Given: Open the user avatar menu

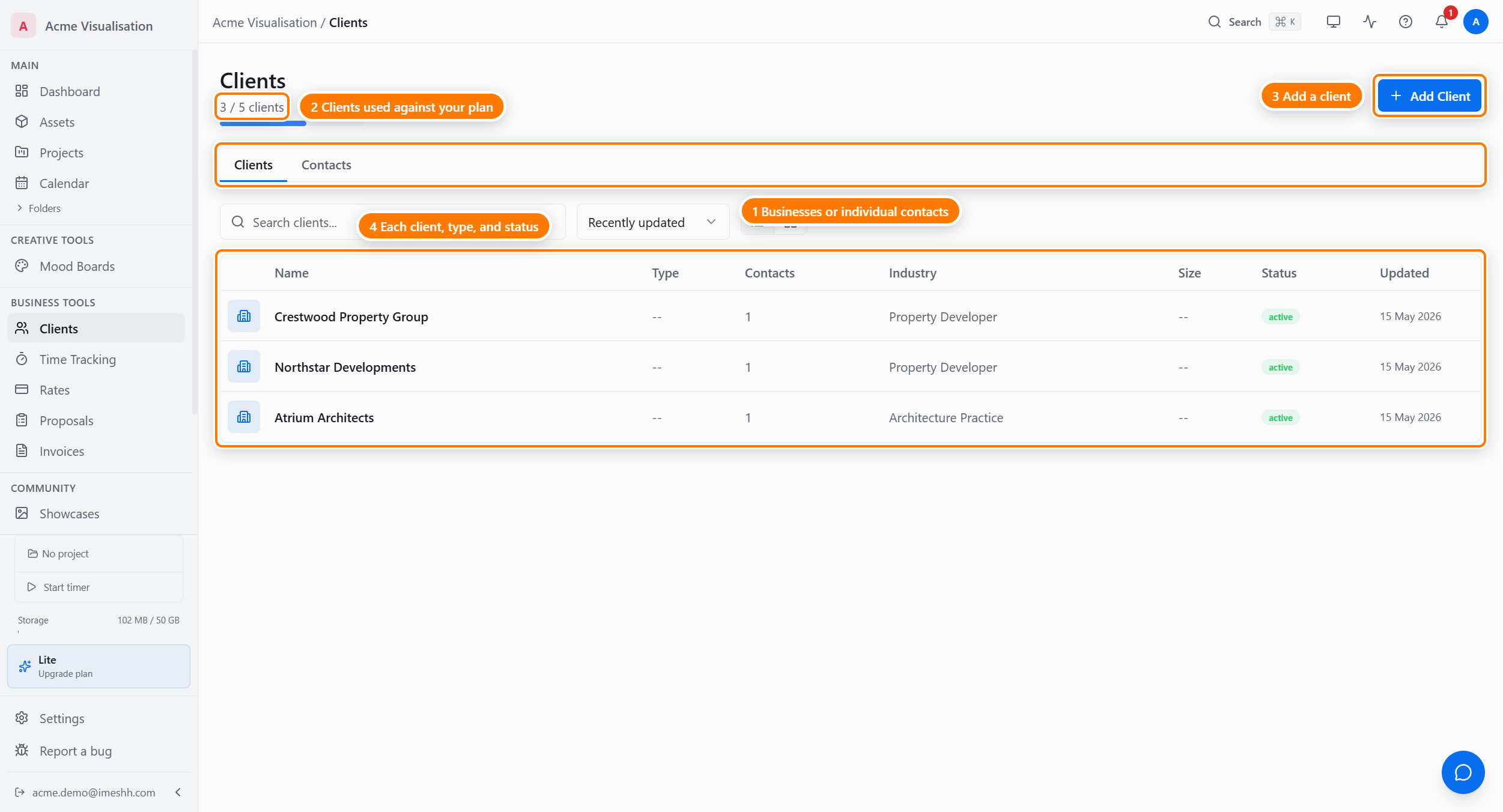Looking at the screenshot, I should pyautogui.click(x=1476, y=22).
